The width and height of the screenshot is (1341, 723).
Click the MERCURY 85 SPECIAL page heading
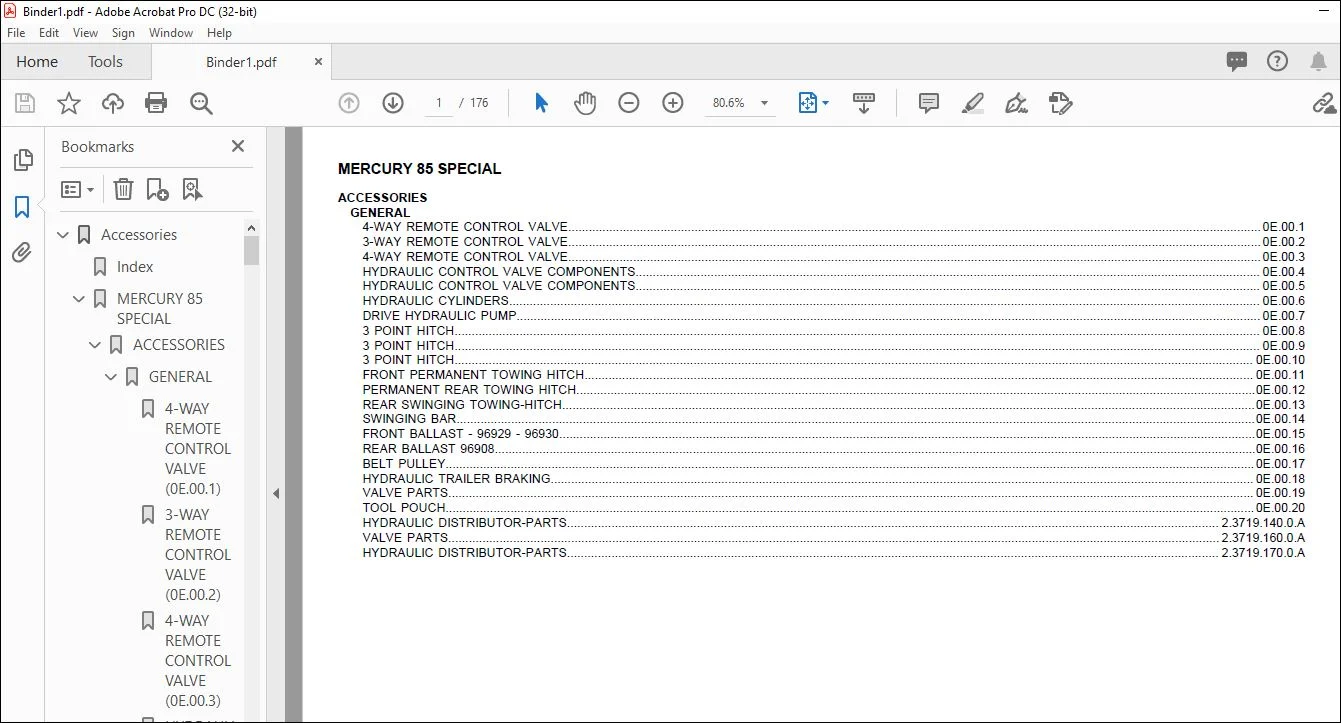(420, 169)
